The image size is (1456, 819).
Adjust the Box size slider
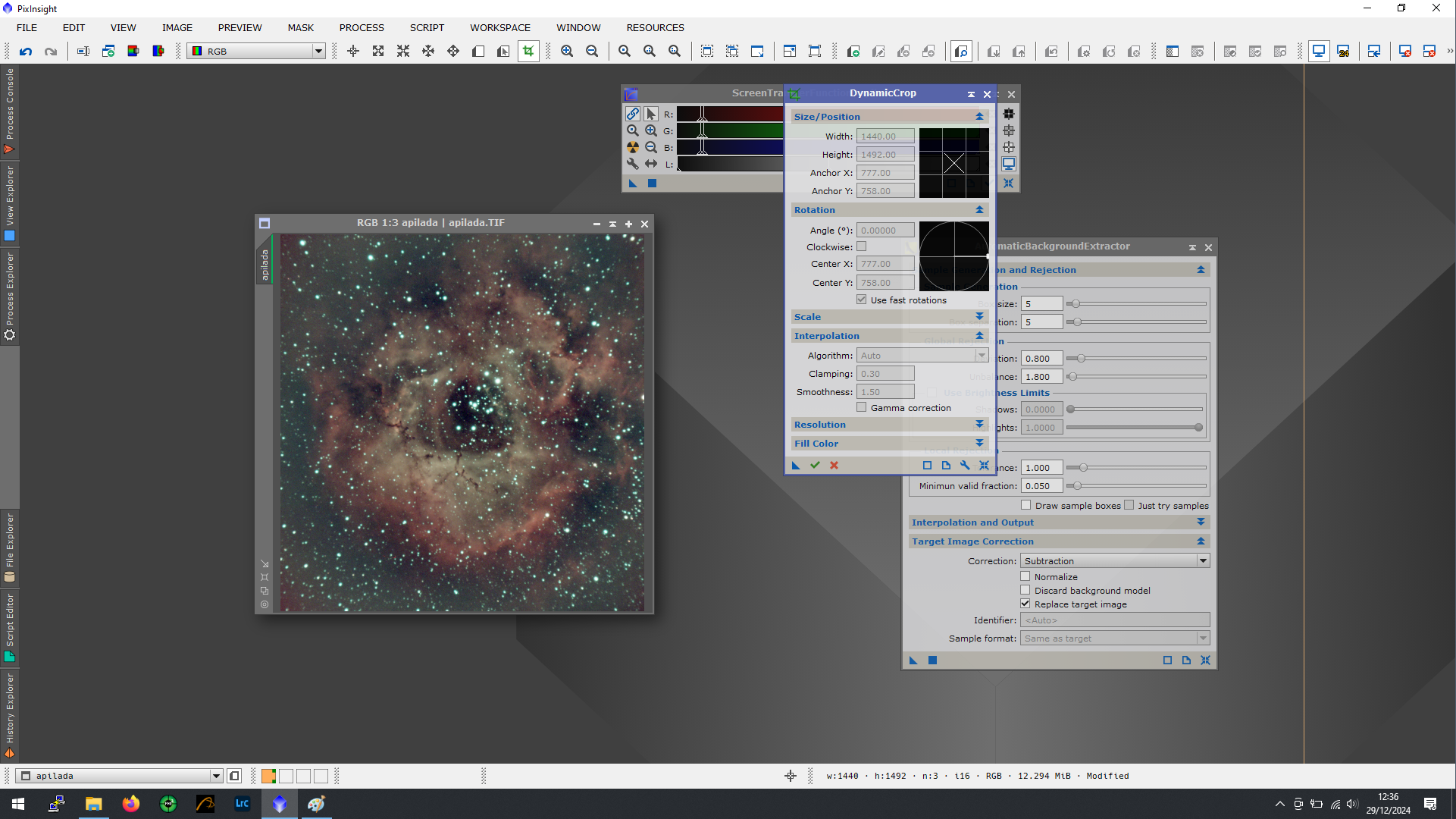tap(1136, 304)
